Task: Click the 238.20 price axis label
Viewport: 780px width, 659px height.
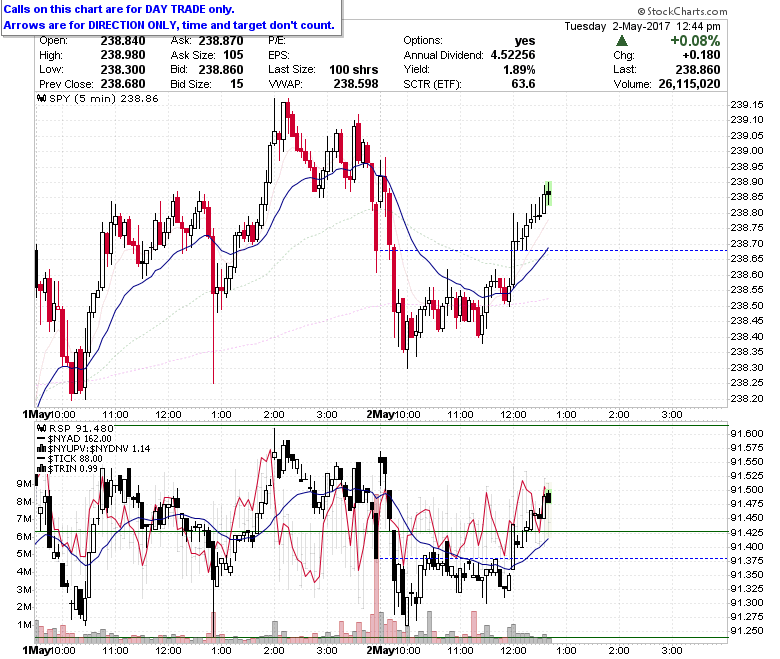Action: click(x=747, y=398)
